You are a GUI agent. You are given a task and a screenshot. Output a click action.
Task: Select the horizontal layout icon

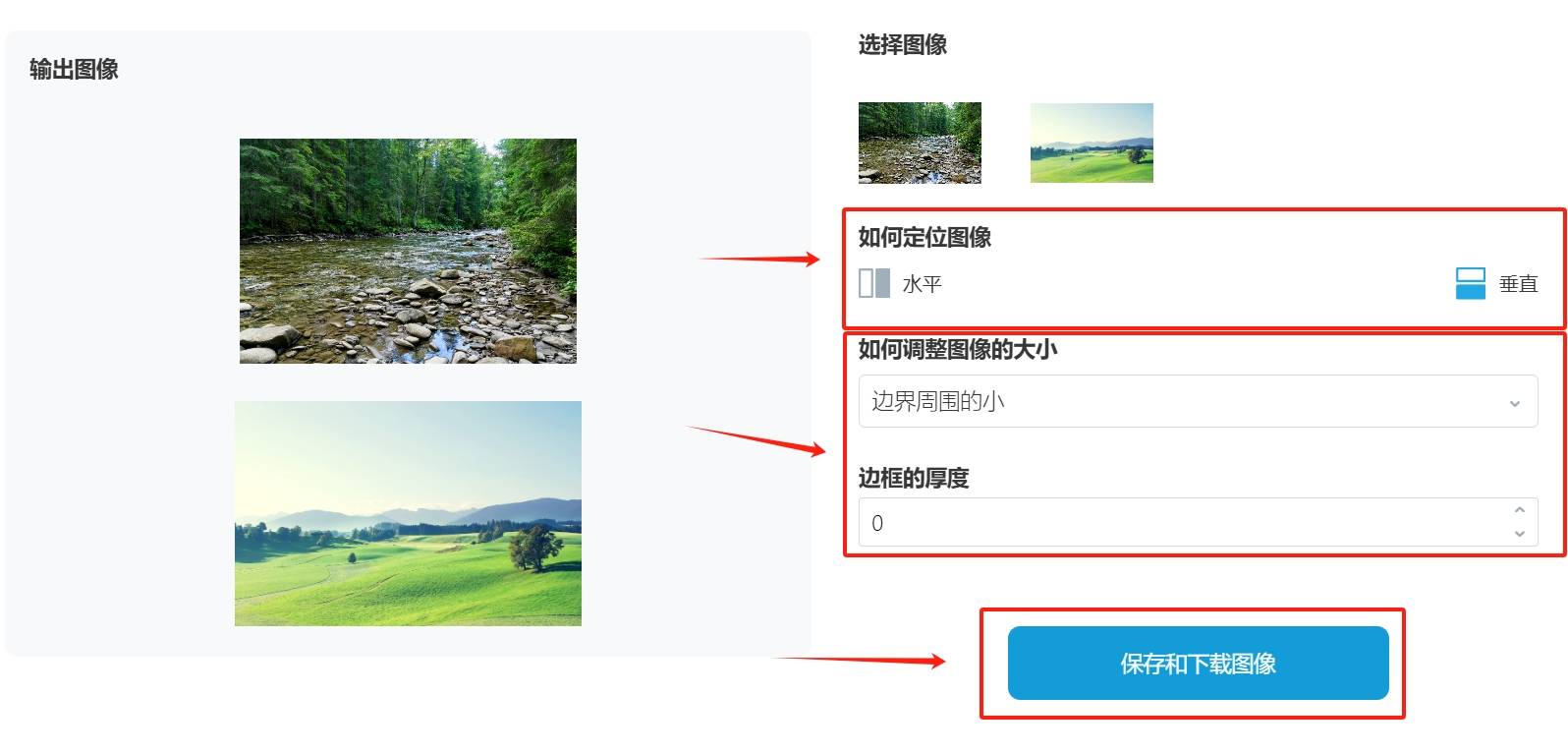pos(874,283)
